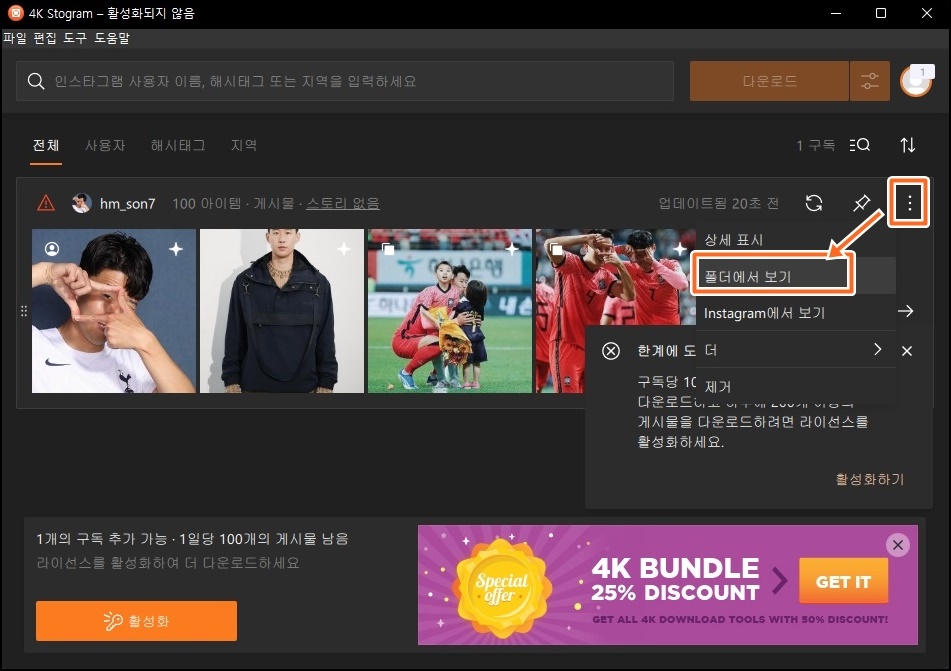Click the 활성화하기 link in notification

[x=870, y=479]
